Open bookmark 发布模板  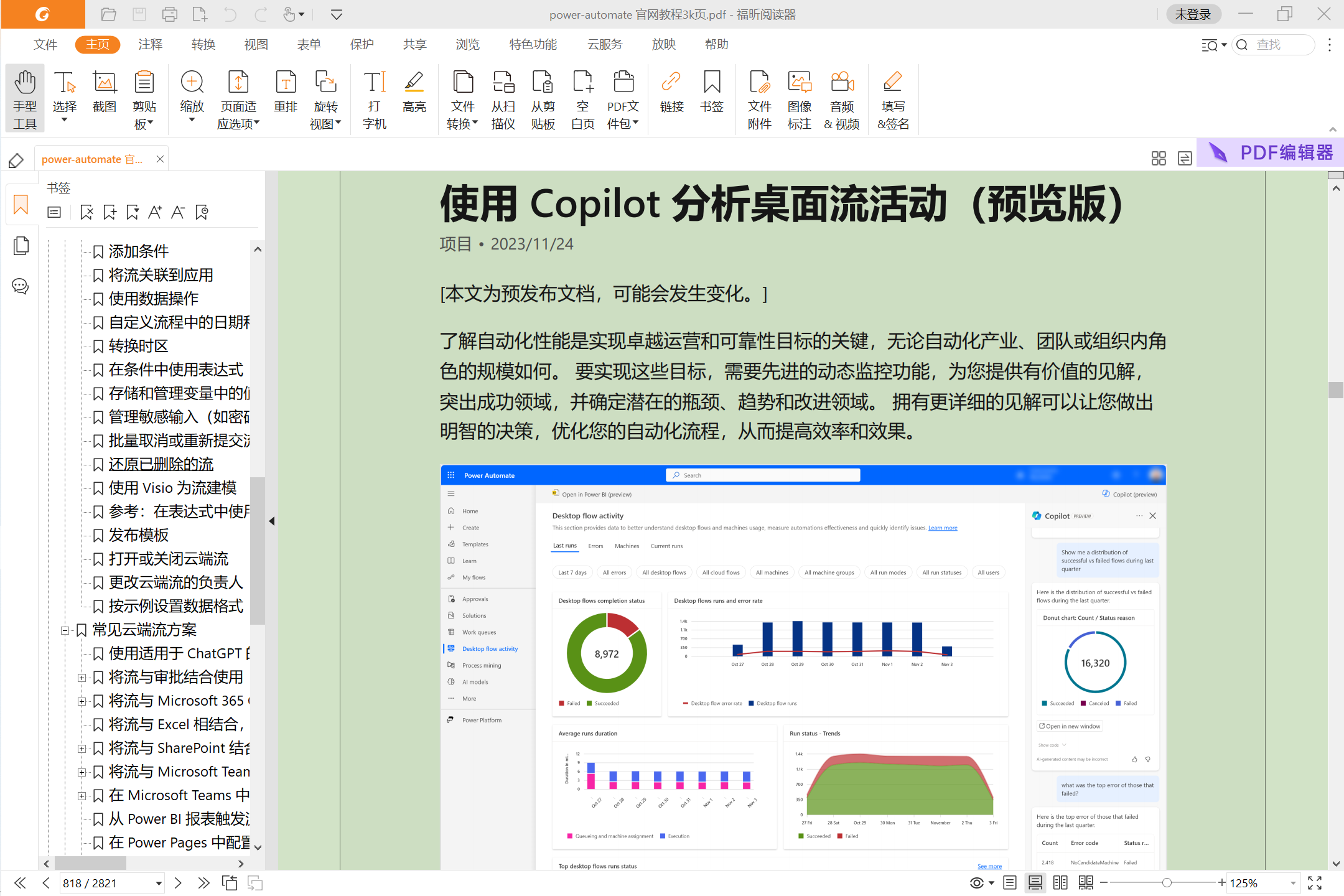(x=138, y=536)
